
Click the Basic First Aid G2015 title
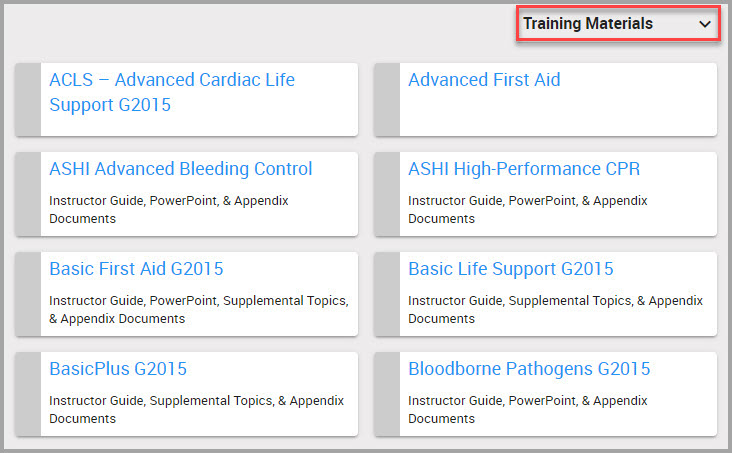coord(136,269)
